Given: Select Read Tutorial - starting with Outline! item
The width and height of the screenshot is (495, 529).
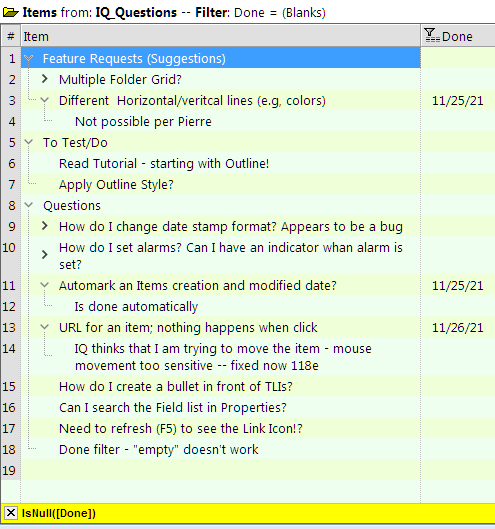Looking at the screenshot, I should tap(164, 164).
